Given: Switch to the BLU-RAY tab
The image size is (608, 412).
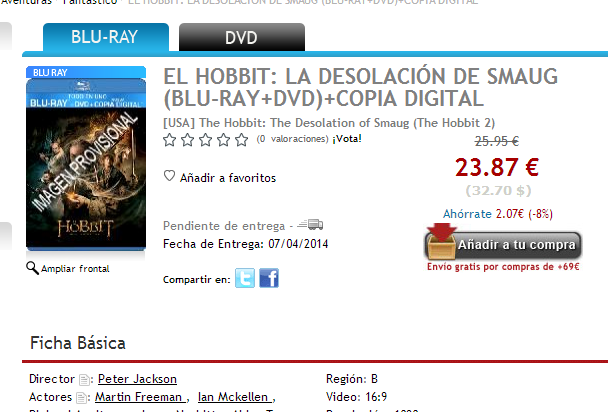Looking at the screenshot, I should [106, 37].
